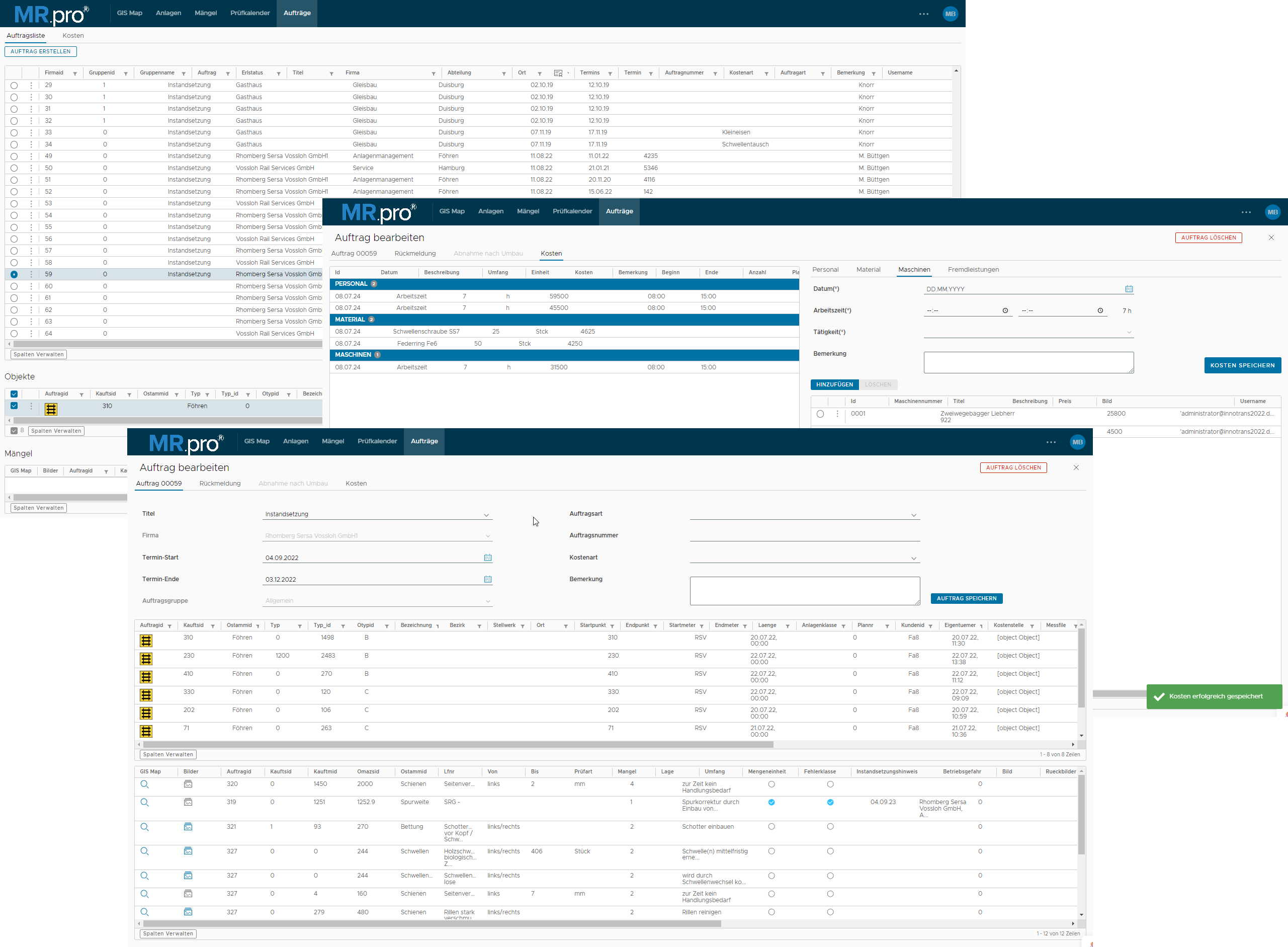
Task: Click the MB avatar in the front Auftrag window
Action: tap(1077, 442)
